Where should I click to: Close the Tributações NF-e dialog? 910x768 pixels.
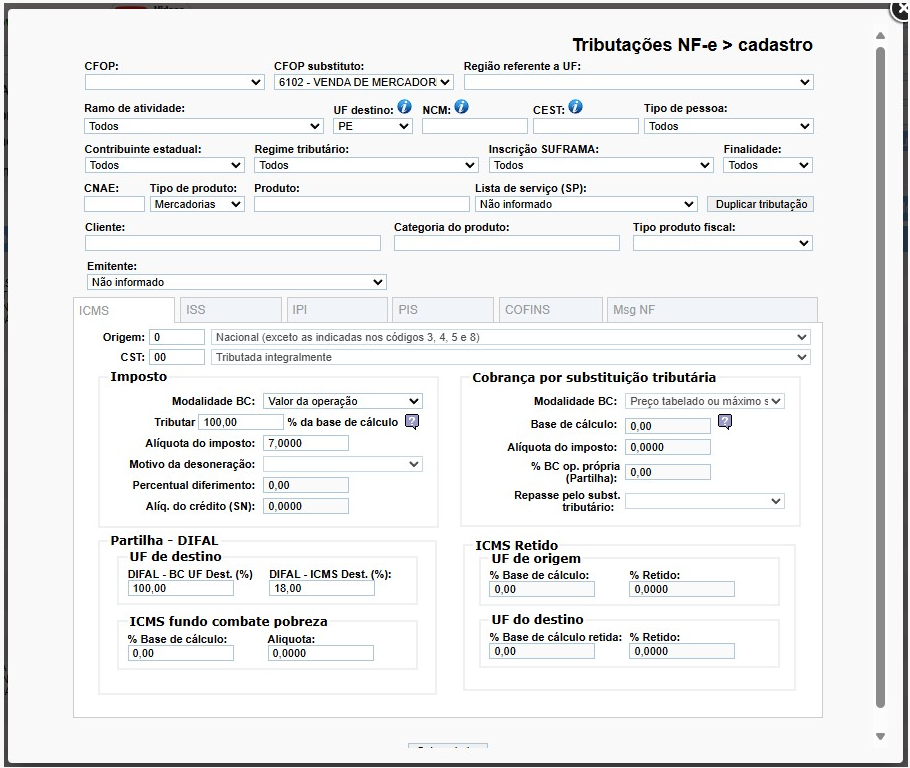click(900, 9)
